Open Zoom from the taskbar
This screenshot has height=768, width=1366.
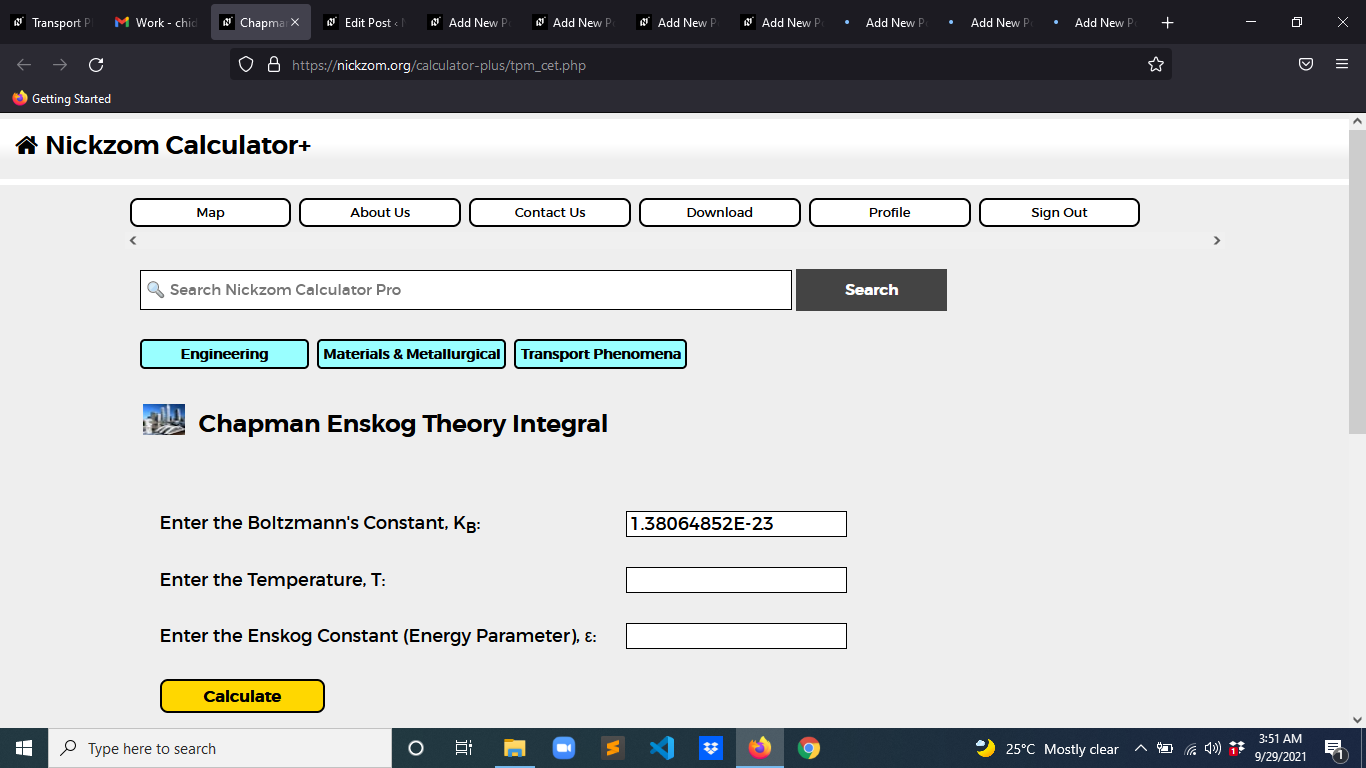(x=564, y=748)
